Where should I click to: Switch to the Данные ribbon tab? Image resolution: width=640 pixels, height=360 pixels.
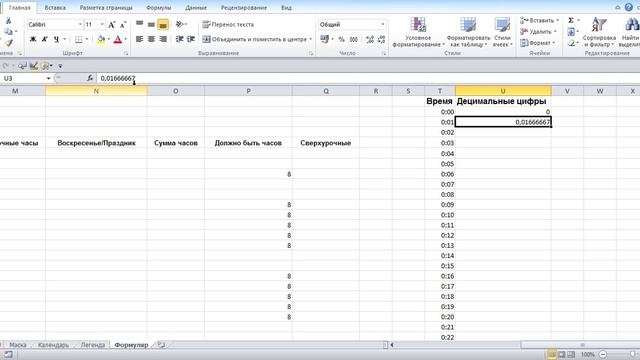(x=196, y=8)
